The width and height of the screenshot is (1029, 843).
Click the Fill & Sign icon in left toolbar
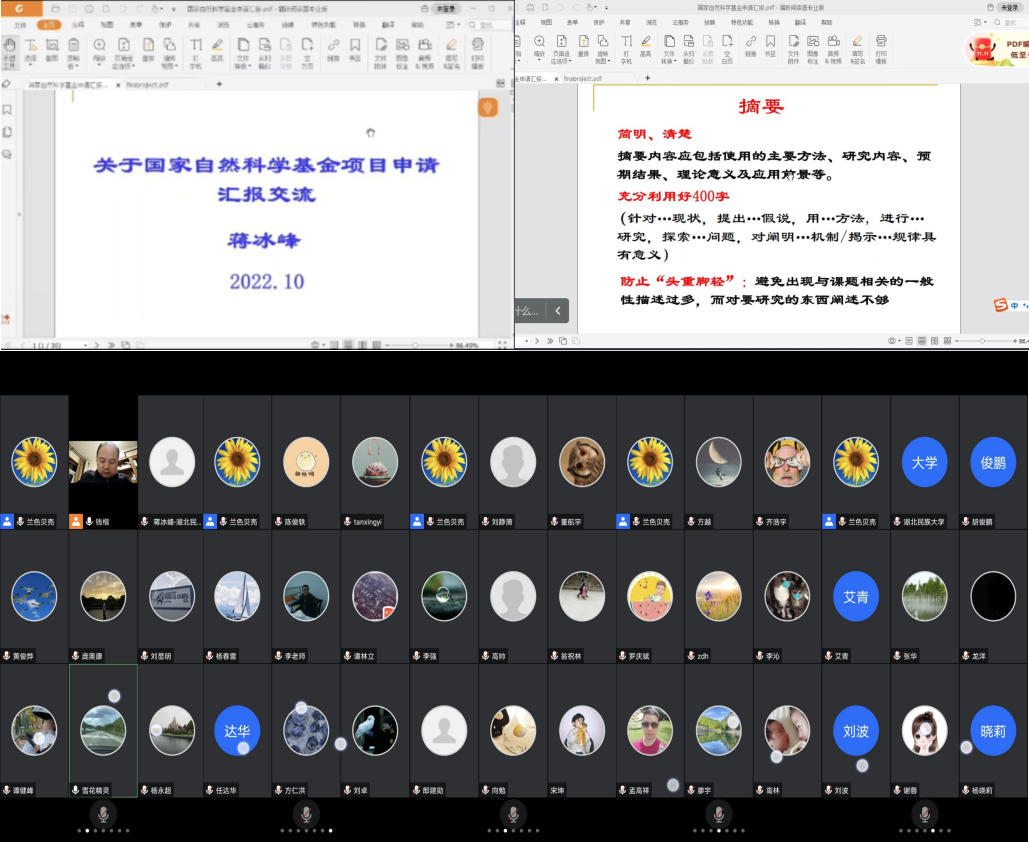[x=451, y=50]
